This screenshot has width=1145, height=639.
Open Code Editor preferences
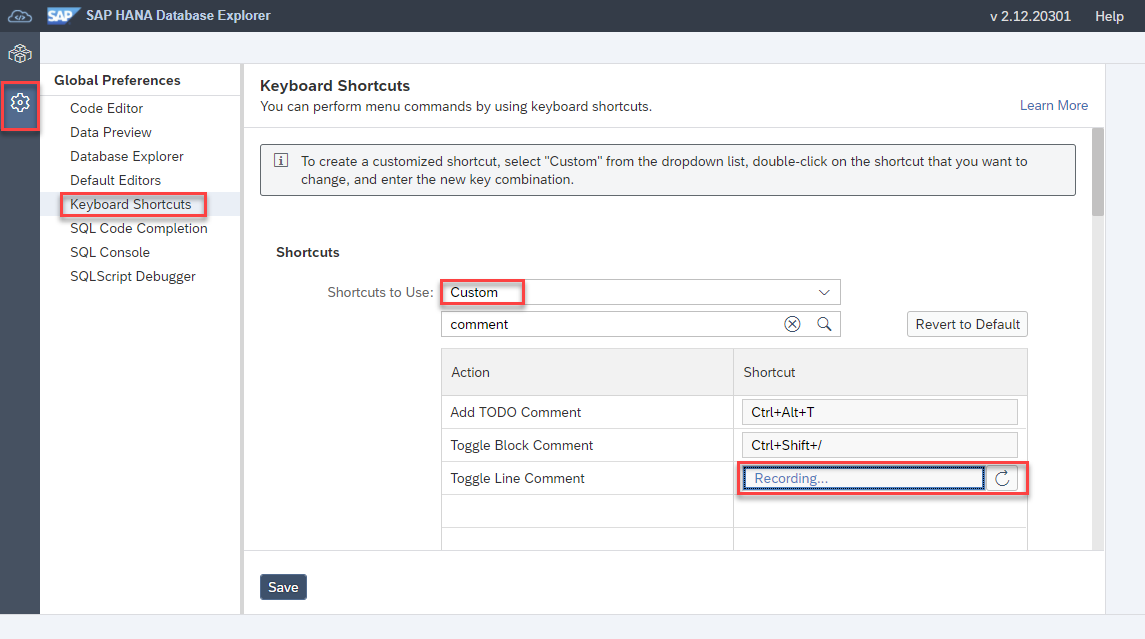coord(107,108)
